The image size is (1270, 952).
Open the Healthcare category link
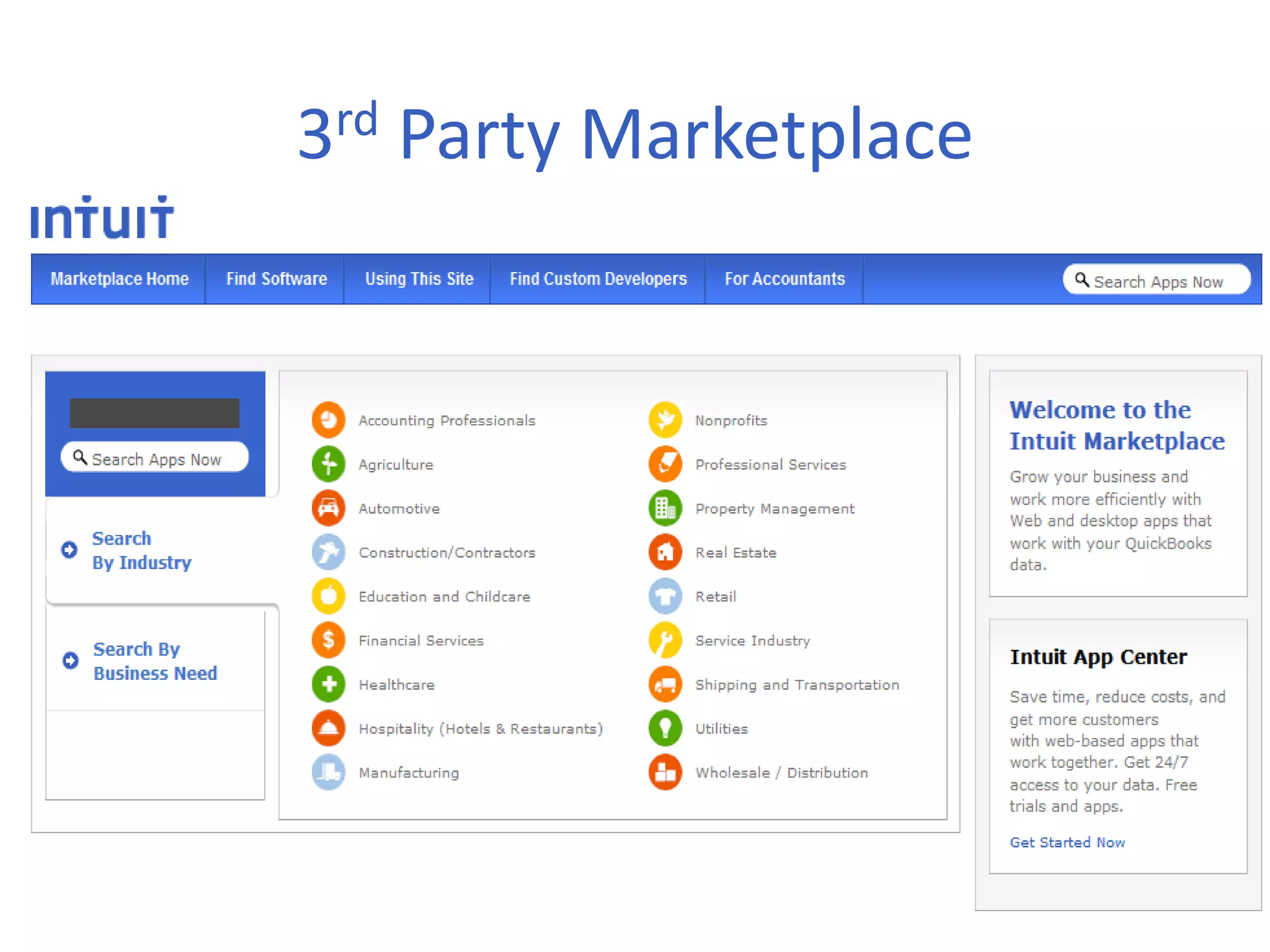pyautogui.click(x=396, y=684)
